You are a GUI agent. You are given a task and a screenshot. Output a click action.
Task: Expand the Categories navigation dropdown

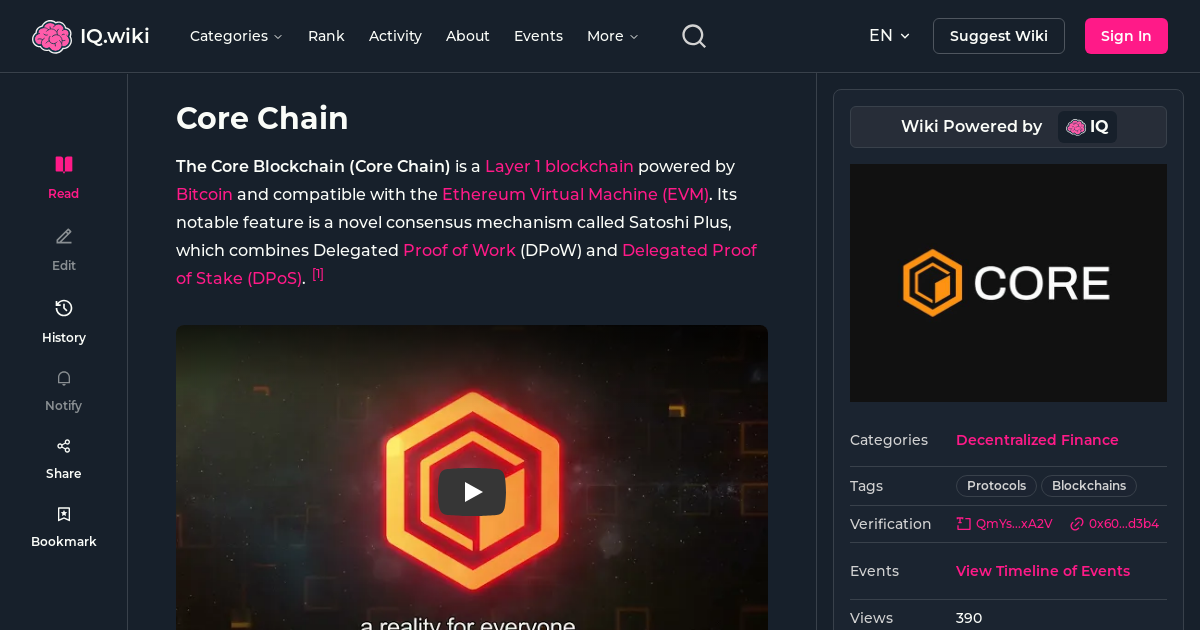(x=236, y=36)
